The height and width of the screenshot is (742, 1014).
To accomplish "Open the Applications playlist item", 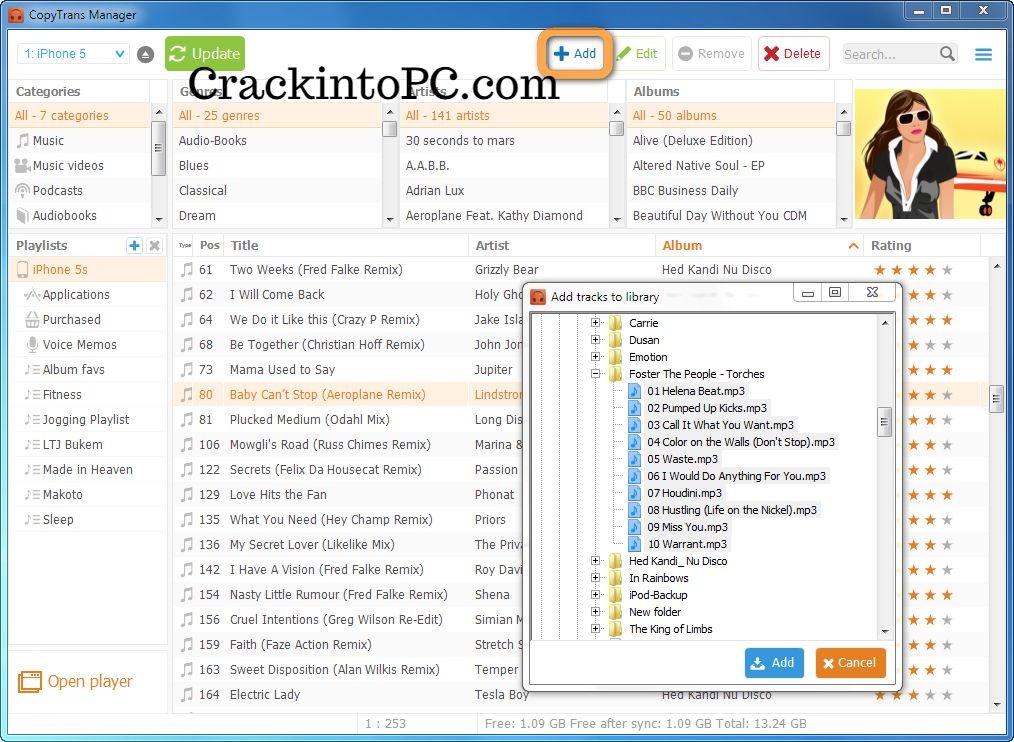I will 88,294.
